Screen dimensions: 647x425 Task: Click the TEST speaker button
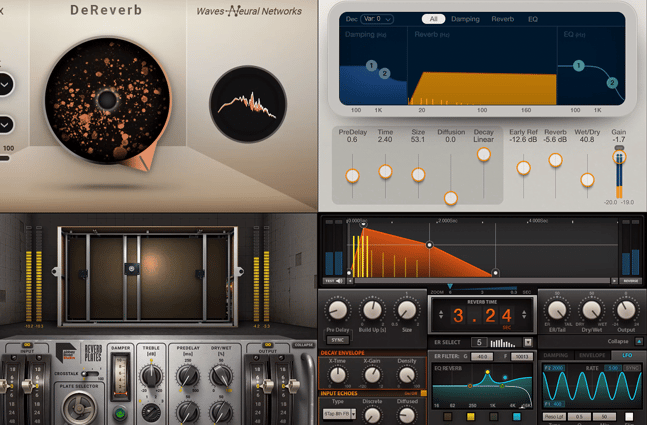[334, 281]
